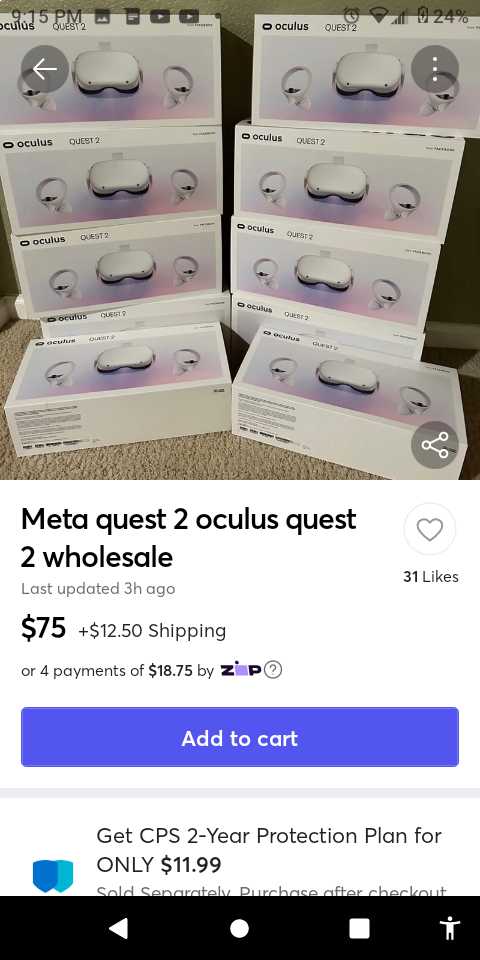This screenshot has width=480, height=960.
Task: Tap the CPS protection plan shield icon
Action: (53, 876)
